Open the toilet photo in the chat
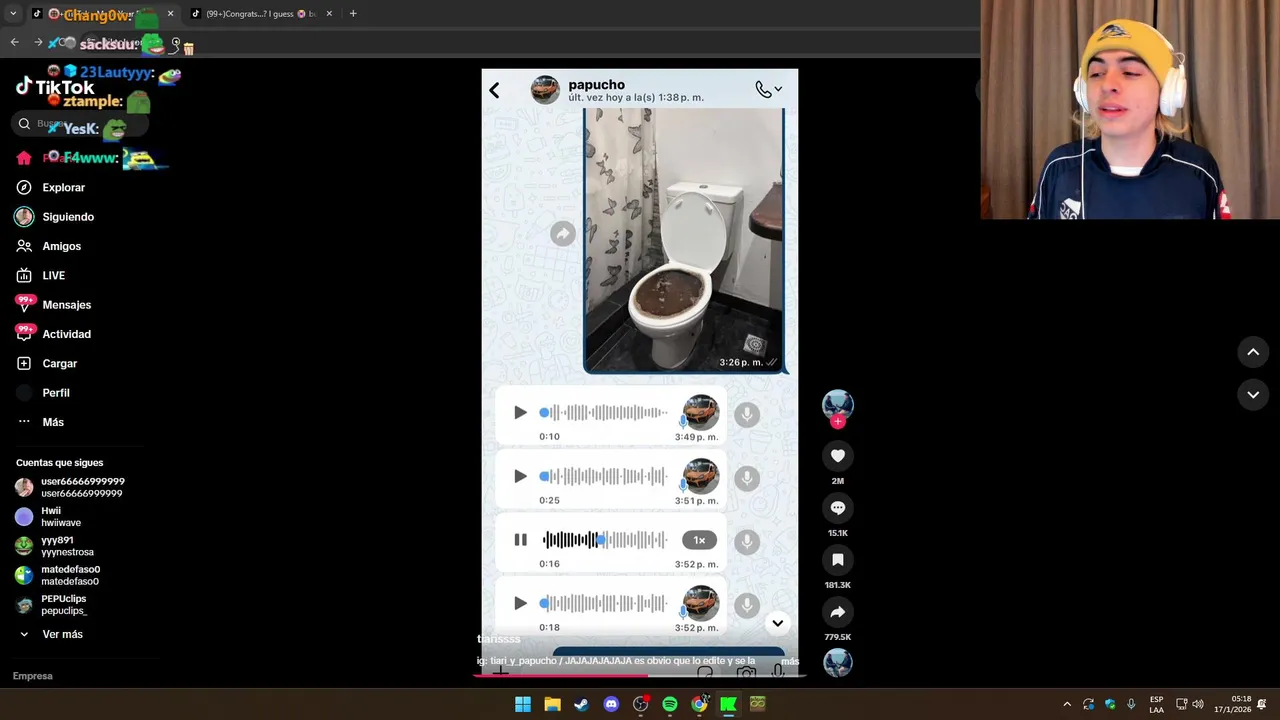The width and height of the screenshot is (1280, 720). [x=684, y=240]
